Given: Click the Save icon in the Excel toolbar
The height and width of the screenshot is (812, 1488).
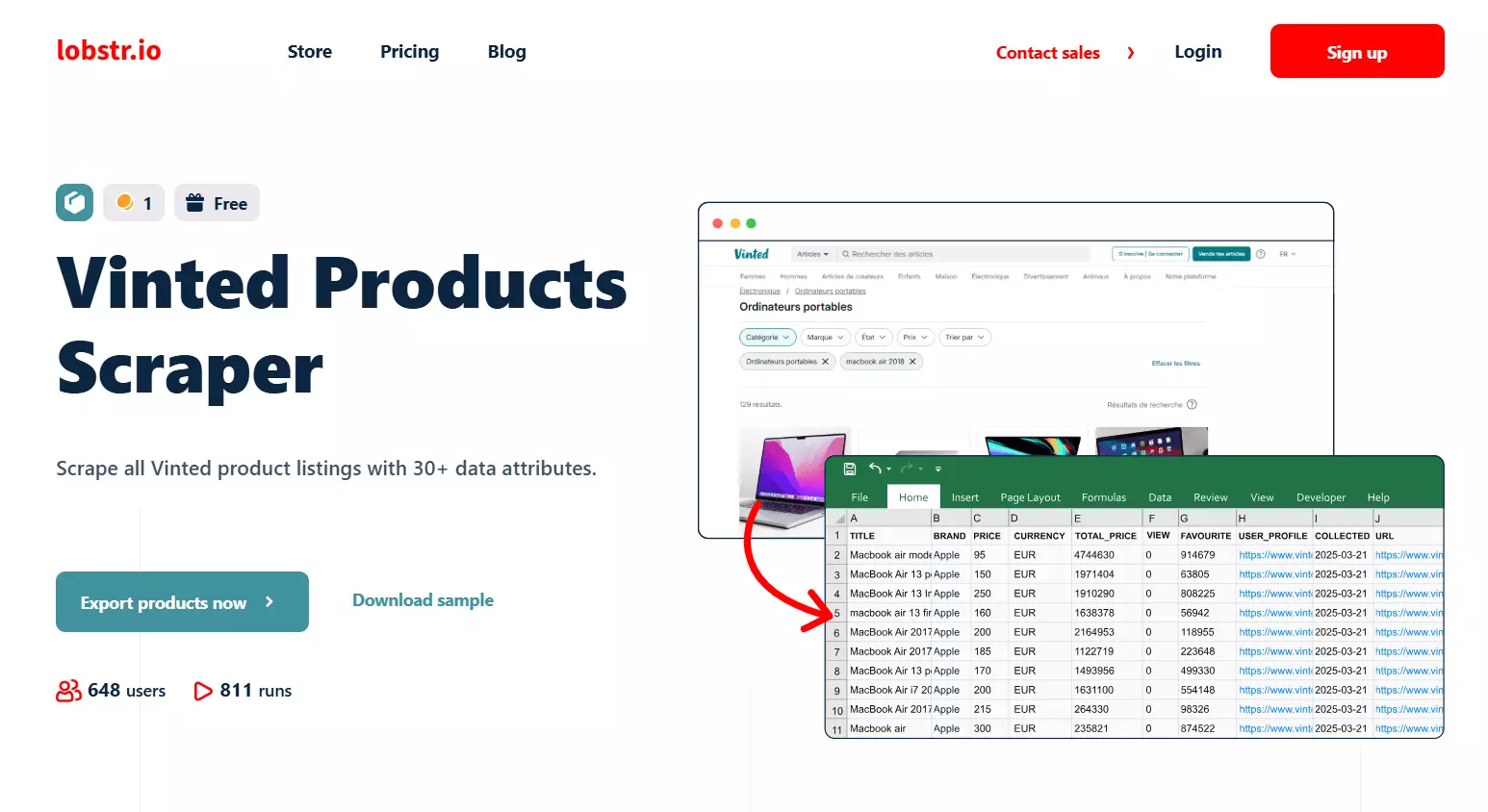Looking at the screenshot, I should 850,469.
